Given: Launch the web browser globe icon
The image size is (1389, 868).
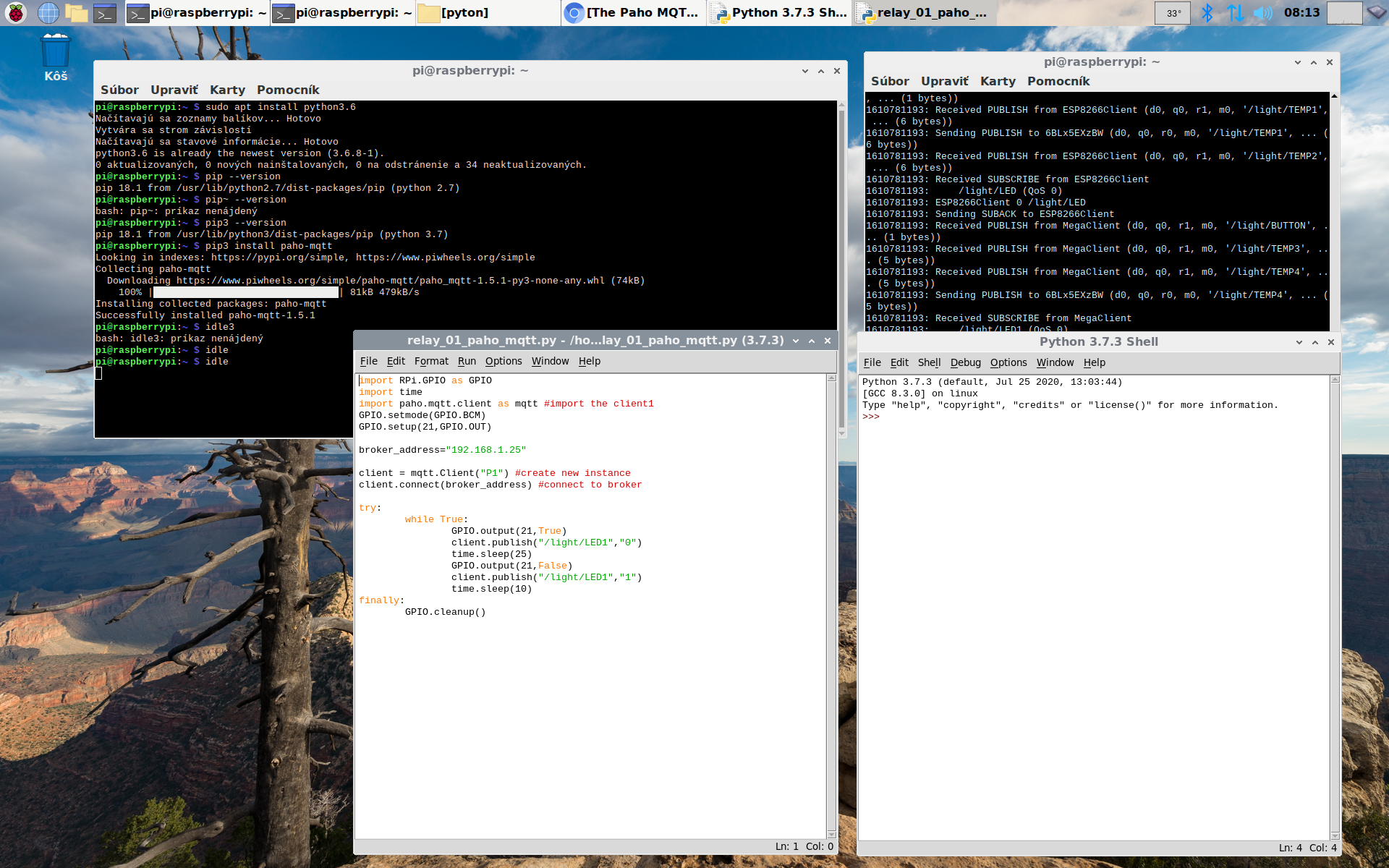Looking at the screenshot, I should click(48, 12).
